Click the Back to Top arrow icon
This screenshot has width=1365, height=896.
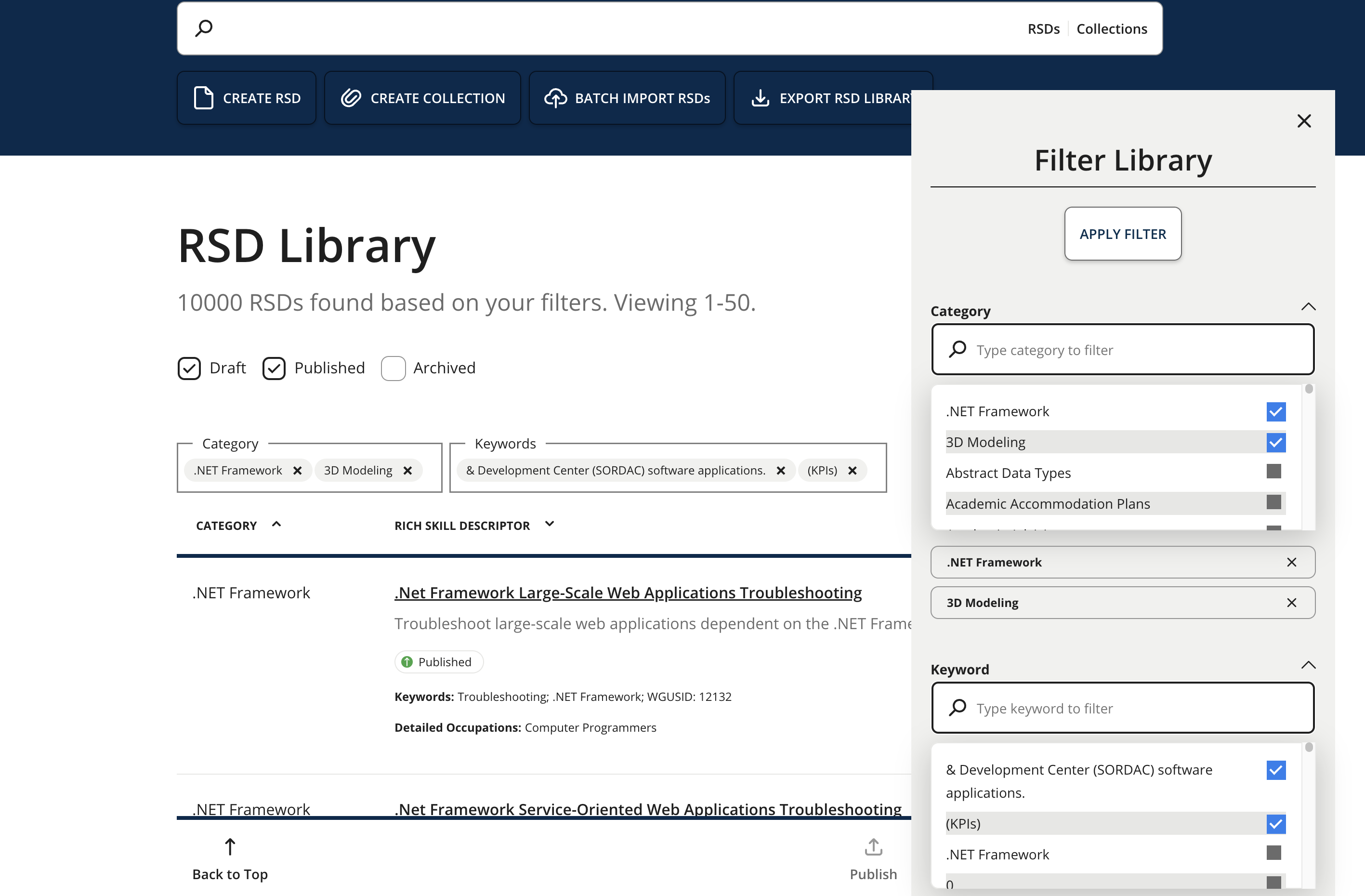229,847
